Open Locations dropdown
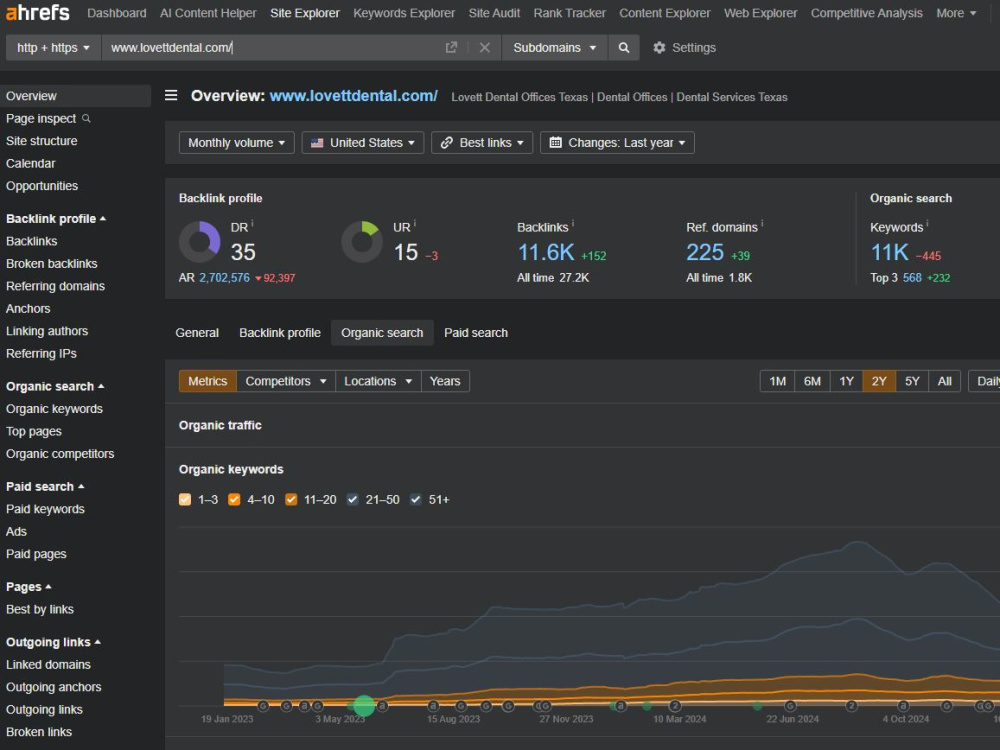The image size is (1000, 750). tap(378, 381)
